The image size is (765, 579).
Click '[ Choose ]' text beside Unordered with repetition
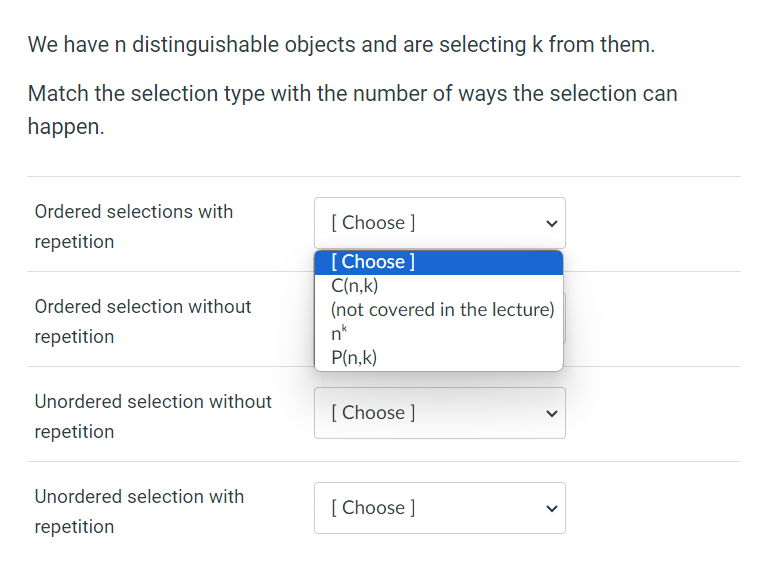(373, 508)
